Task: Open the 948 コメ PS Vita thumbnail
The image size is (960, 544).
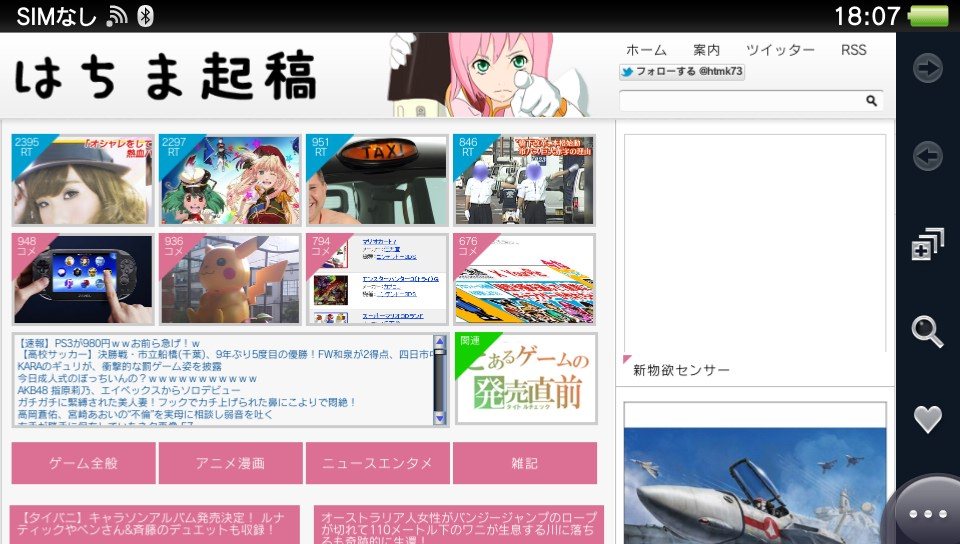Action: (83, 279)
